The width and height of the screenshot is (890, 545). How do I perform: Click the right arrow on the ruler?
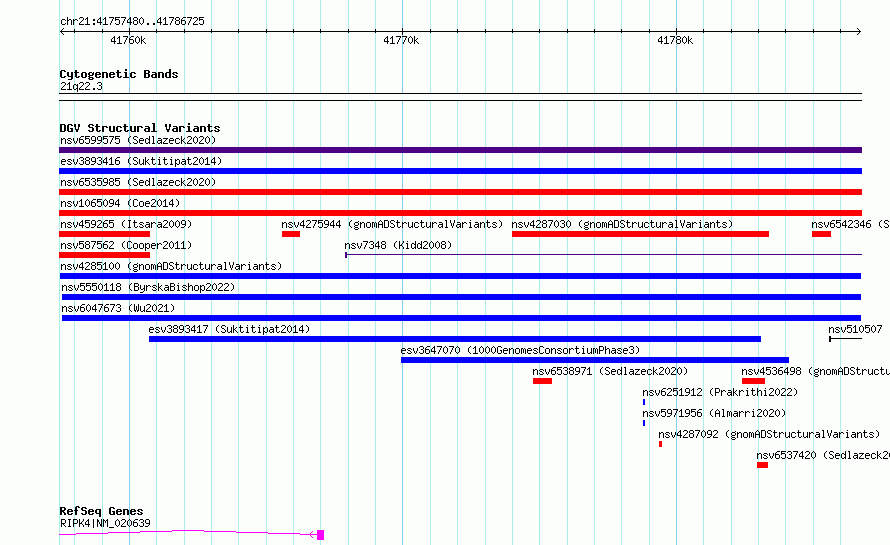[859, 32]
